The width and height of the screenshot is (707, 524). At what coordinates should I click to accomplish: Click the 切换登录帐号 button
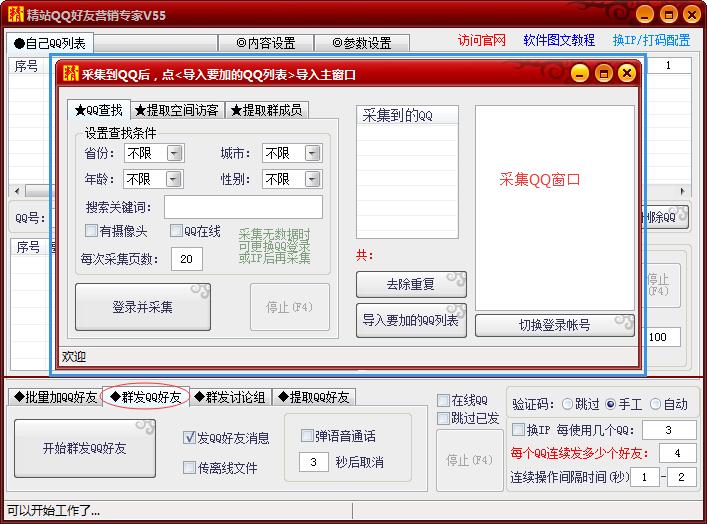click(555, 325)
